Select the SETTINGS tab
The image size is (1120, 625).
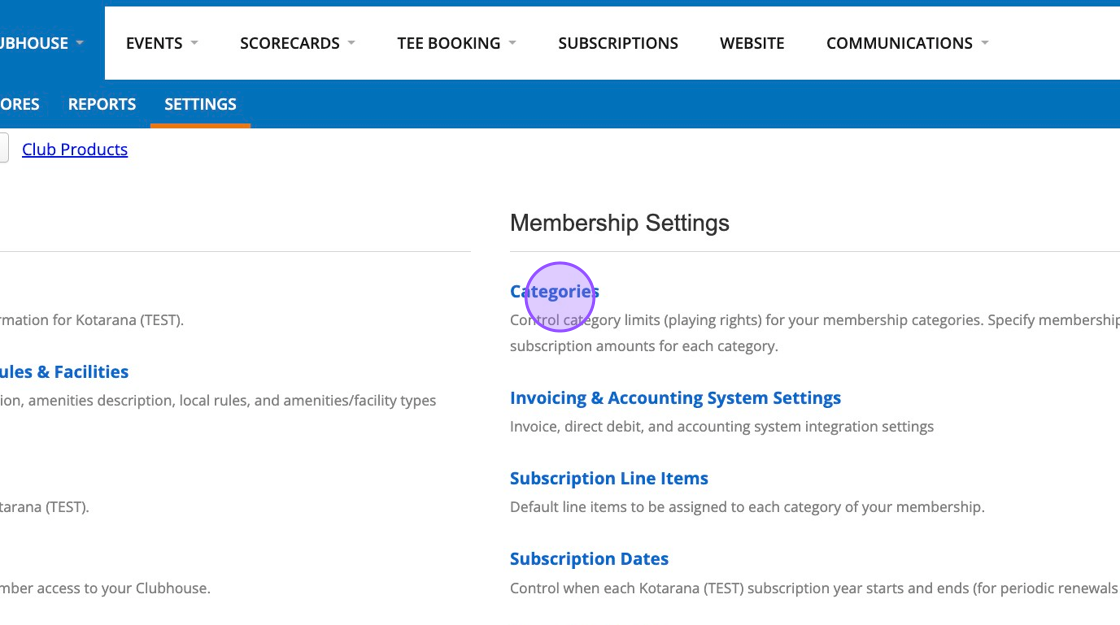[x=200, y=104]
